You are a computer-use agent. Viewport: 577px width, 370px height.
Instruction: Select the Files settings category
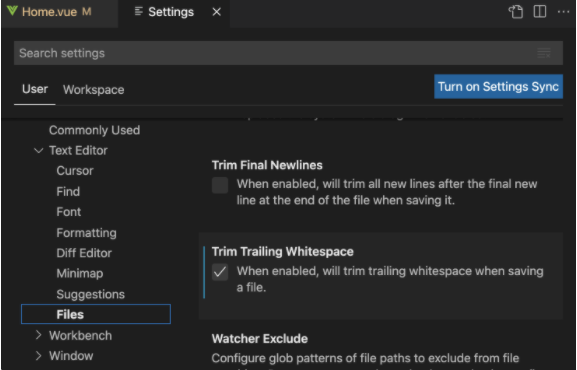(x=96, y=314)
